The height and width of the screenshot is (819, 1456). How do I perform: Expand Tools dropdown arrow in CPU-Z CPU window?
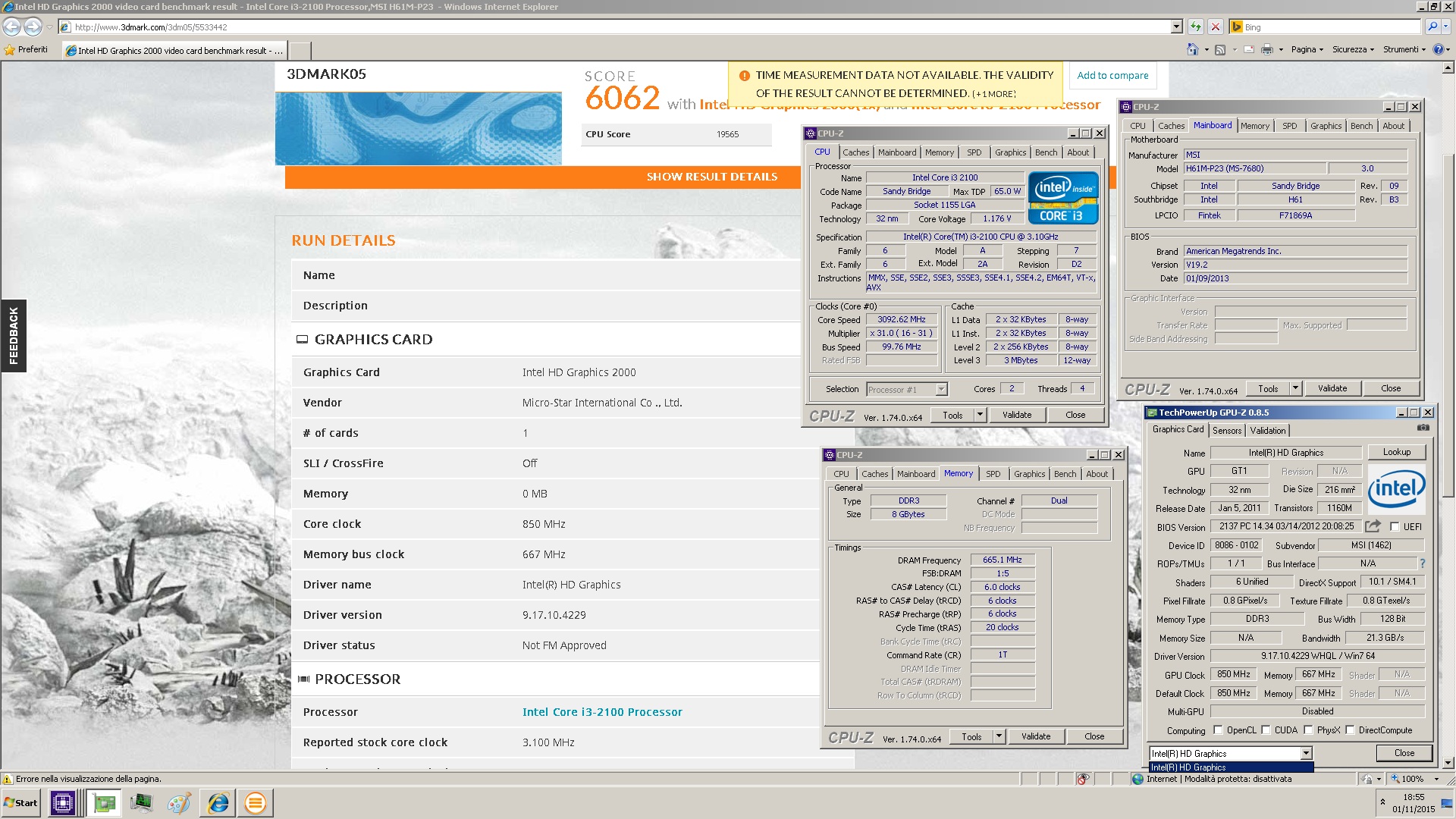point(980,415)
